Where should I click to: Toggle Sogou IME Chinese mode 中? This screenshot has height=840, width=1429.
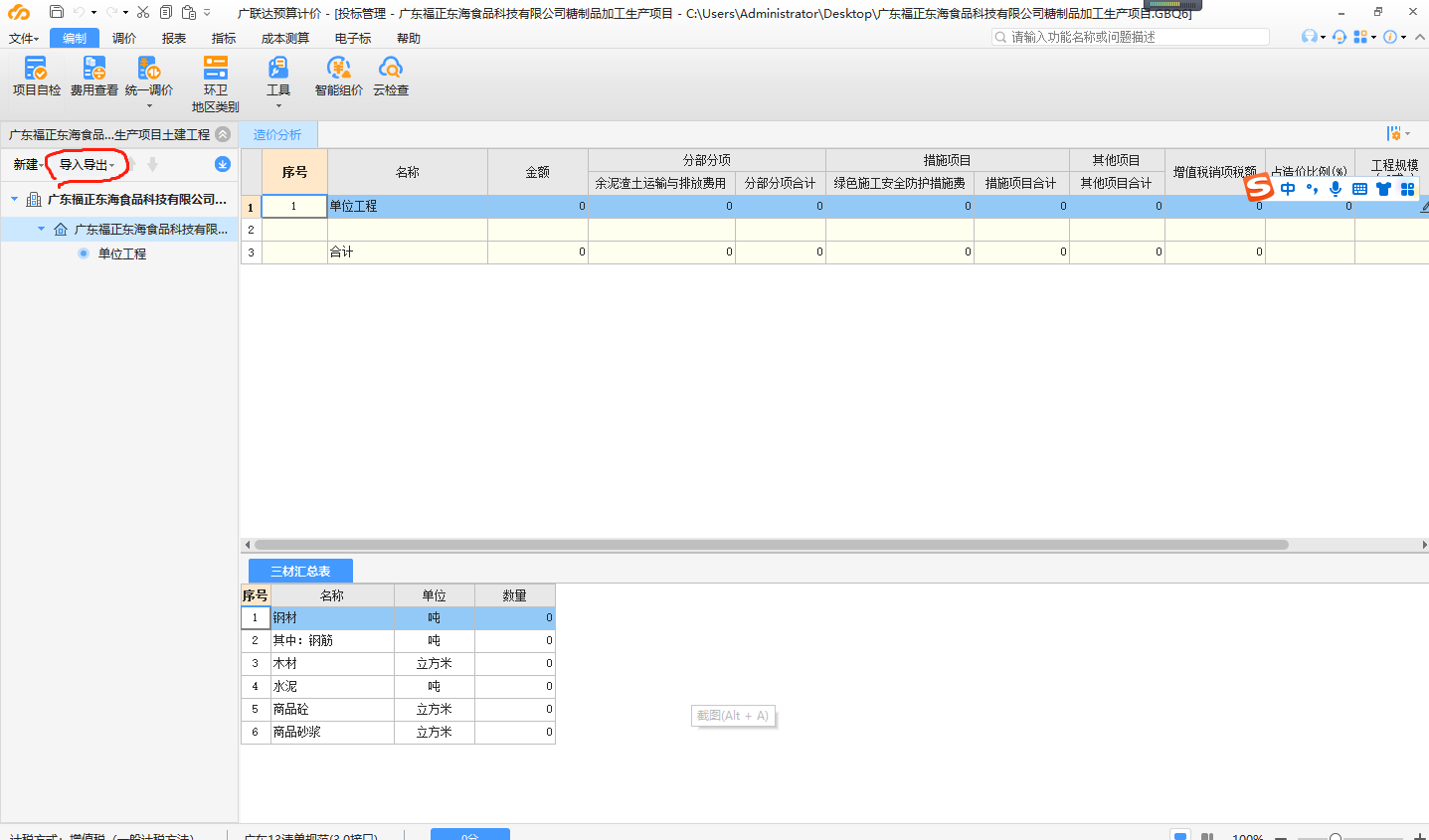click(x=1288, y=189)
